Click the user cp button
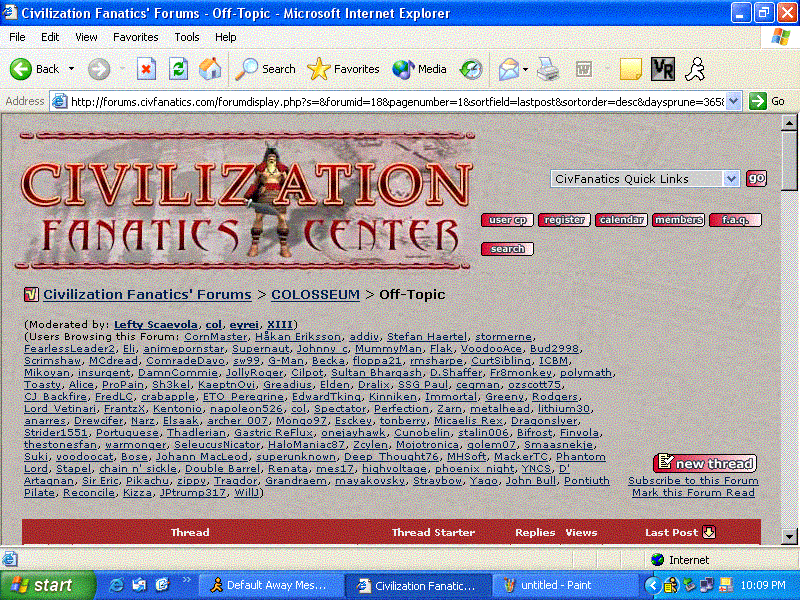 pyautogui.click(x=507, y=220)
